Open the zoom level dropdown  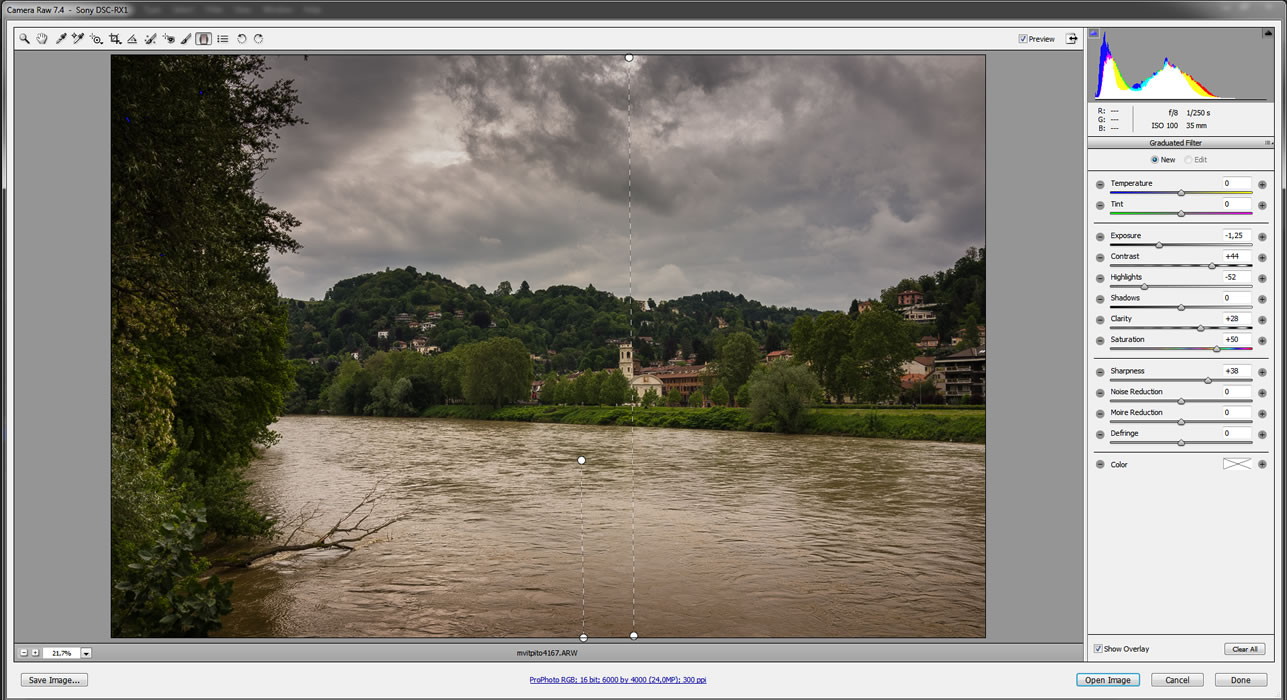point(86,653)
